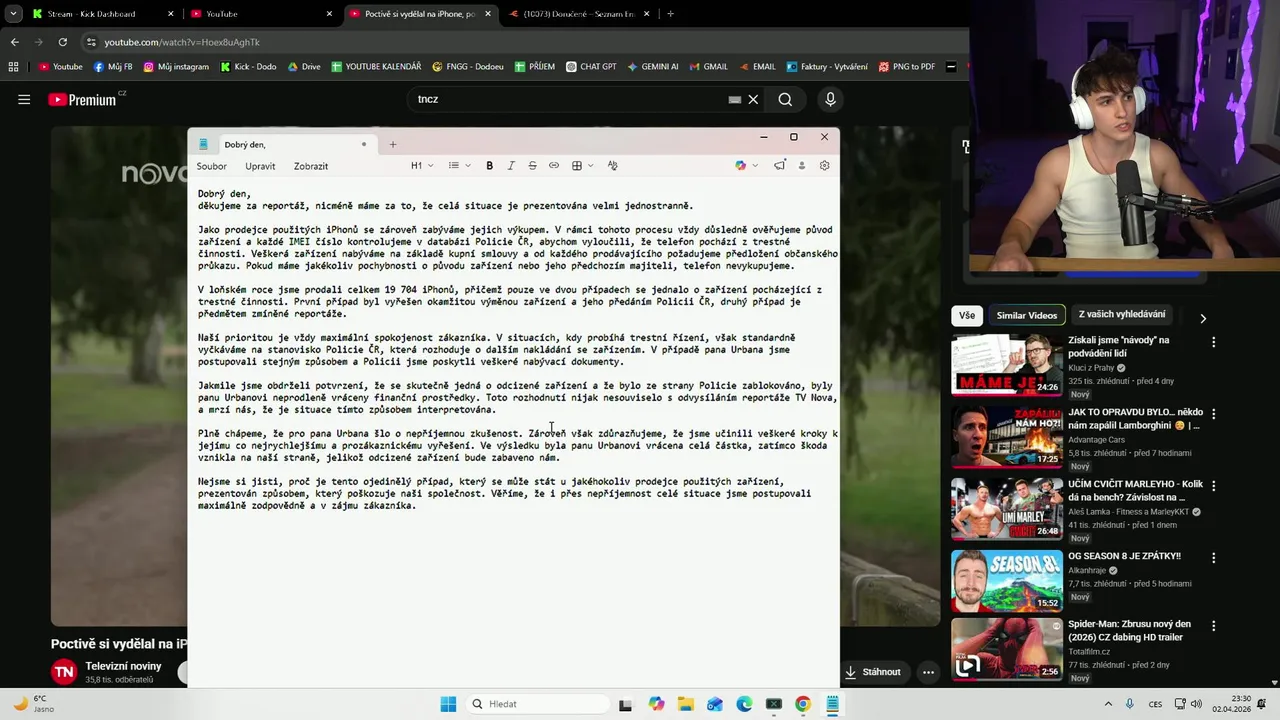
Task: Open the Notepad megaphone announcements icon
Action: coord(779,166)
